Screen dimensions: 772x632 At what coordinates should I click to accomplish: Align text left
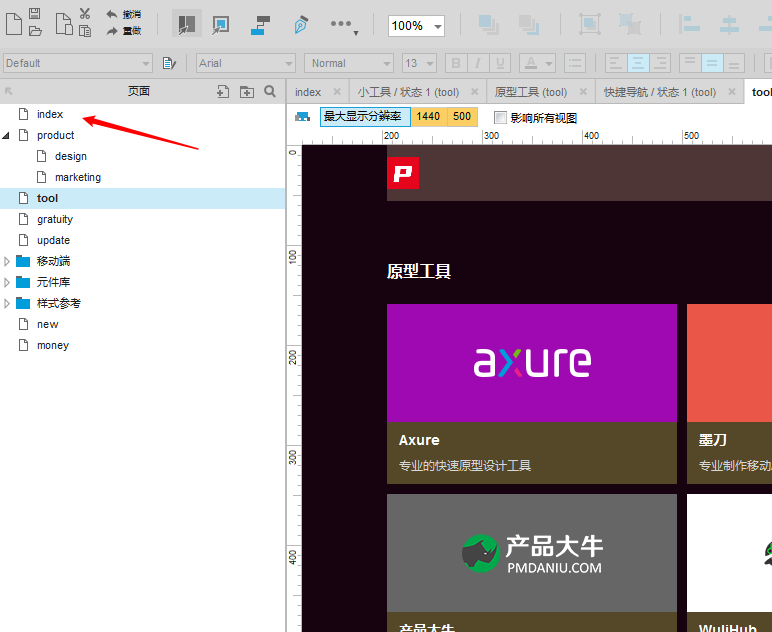pos(615,63)
